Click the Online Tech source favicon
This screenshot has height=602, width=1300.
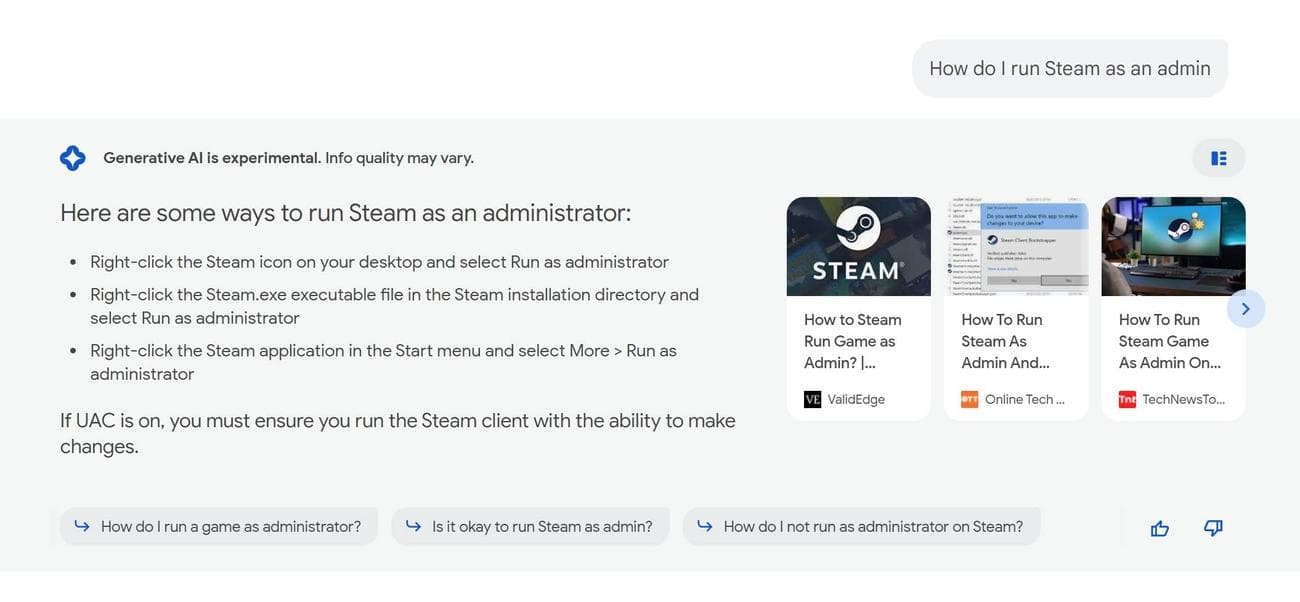click(969, 399)
